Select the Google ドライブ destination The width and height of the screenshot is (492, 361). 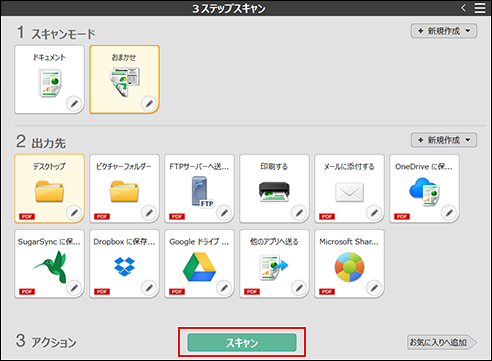click(199, 263)
